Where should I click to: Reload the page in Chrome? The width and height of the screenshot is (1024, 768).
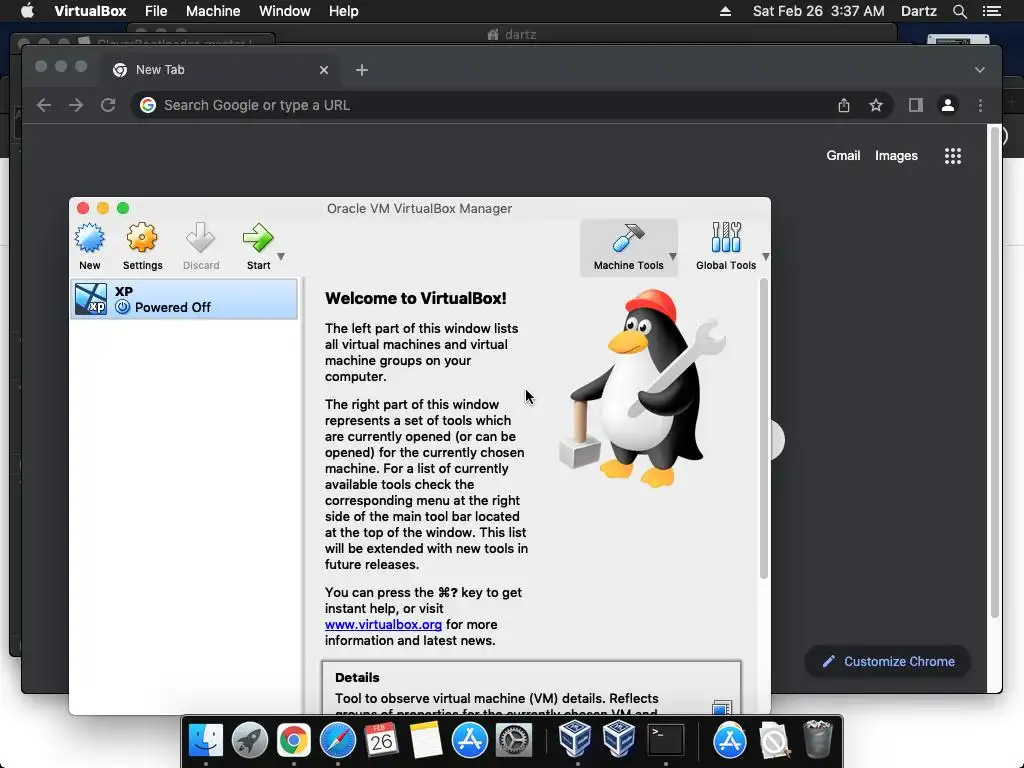tap(108, 105)
